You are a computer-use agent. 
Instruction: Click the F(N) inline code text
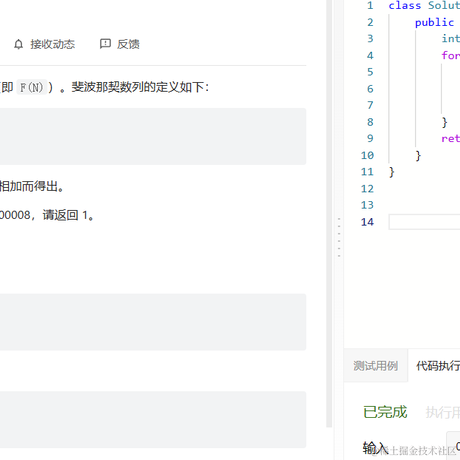point(32,88)
